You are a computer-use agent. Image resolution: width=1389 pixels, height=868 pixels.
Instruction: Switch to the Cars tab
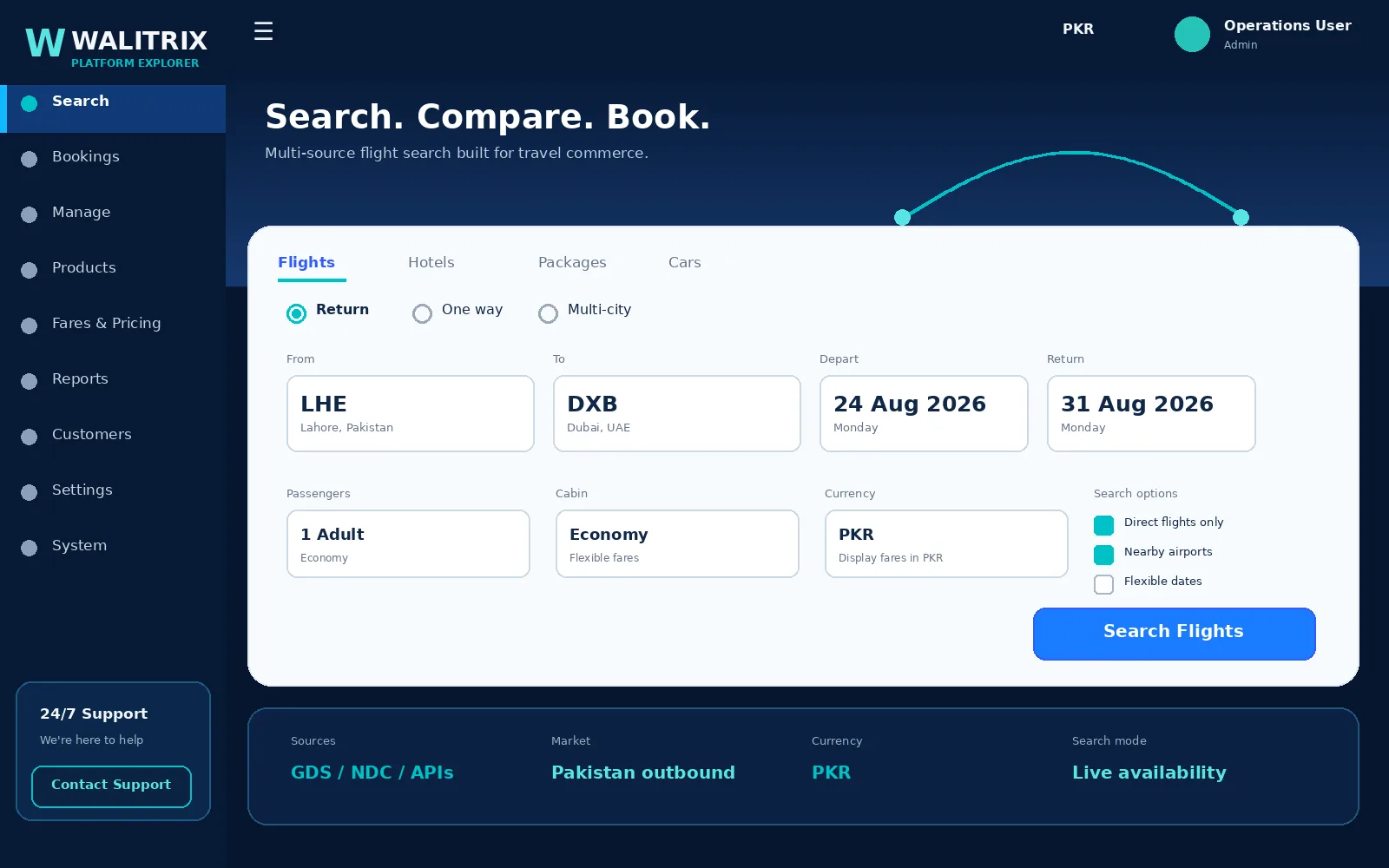(685, 262)
